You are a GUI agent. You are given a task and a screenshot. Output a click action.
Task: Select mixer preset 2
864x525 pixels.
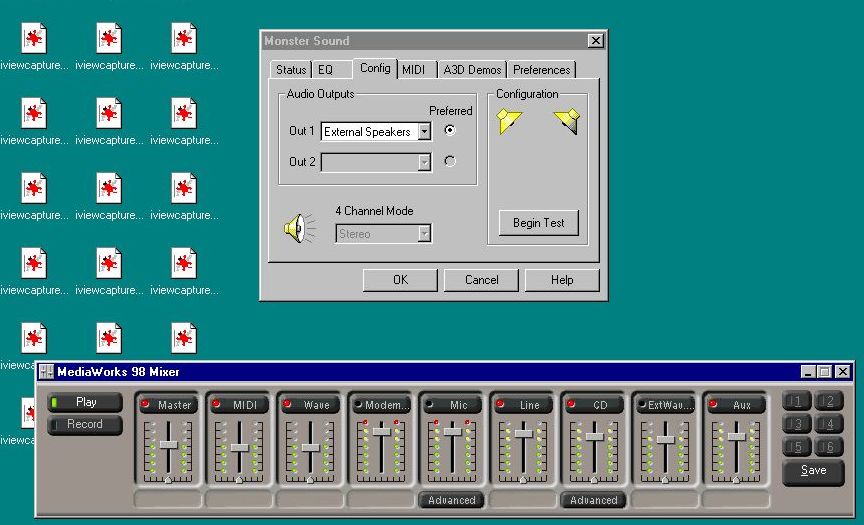click(x=829, y=401)
